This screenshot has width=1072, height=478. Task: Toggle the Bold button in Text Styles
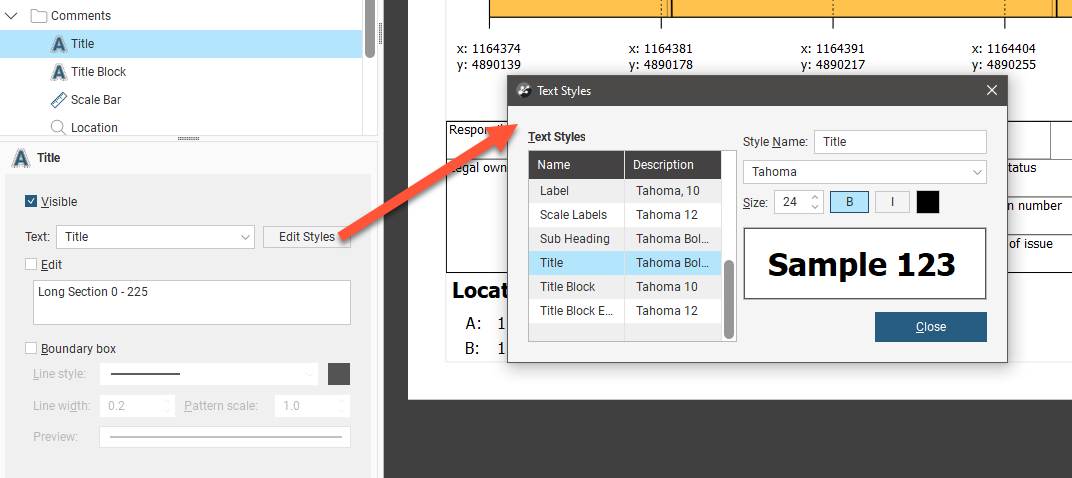coord(850,202)
